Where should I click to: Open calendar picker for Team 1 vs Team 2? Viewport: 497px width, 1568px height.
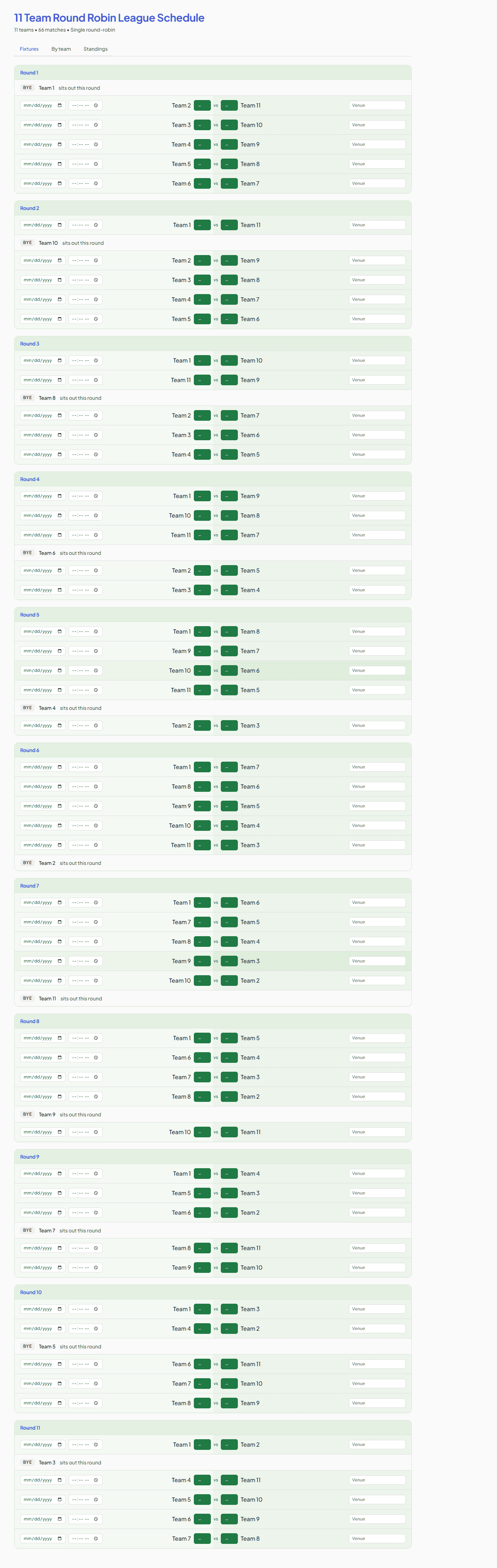(60, 1445)
